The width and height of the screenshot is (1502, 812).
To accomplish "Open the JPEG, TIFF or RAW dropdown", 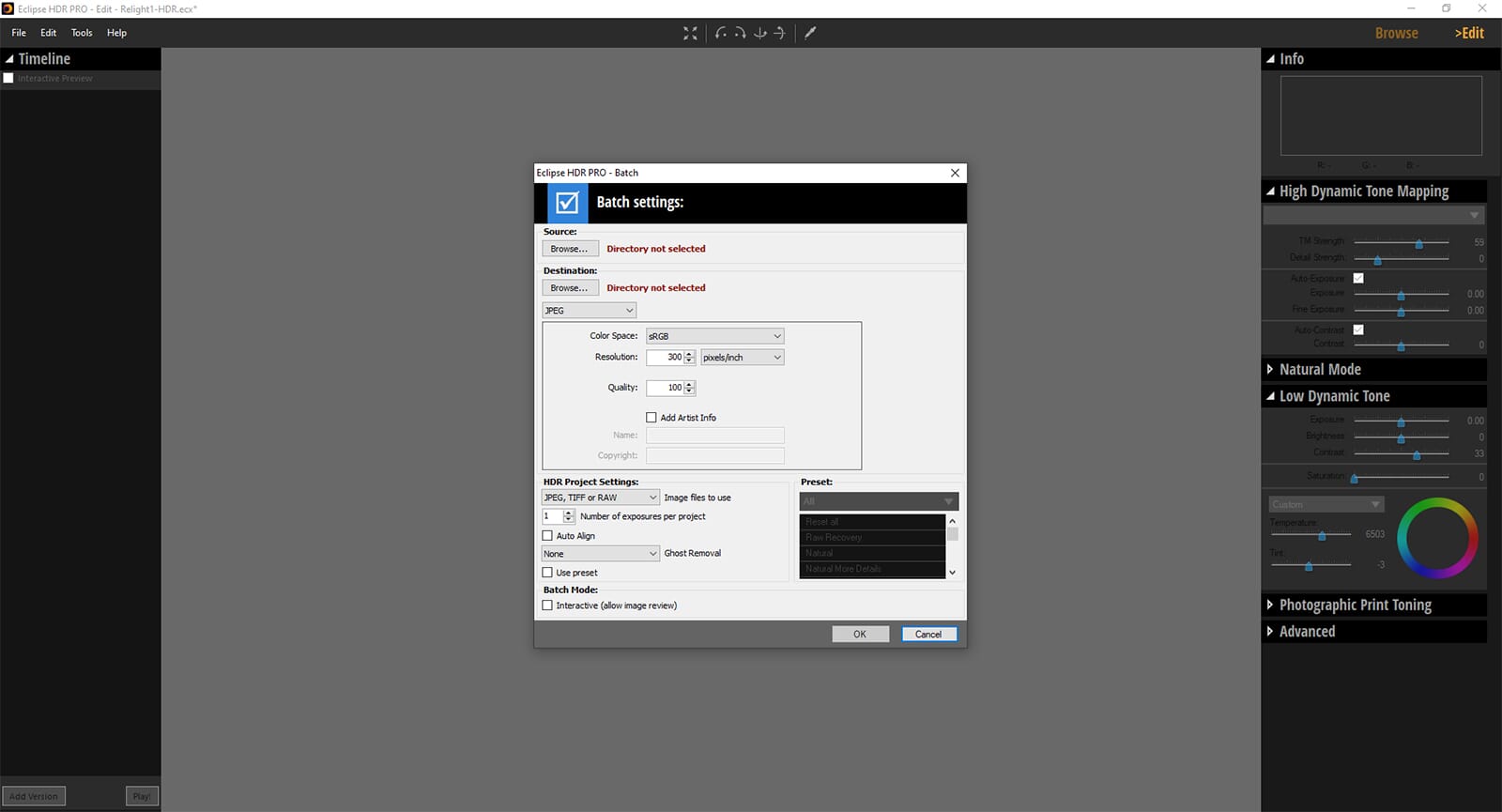I will pyautogui.click(x=601, y=498).
